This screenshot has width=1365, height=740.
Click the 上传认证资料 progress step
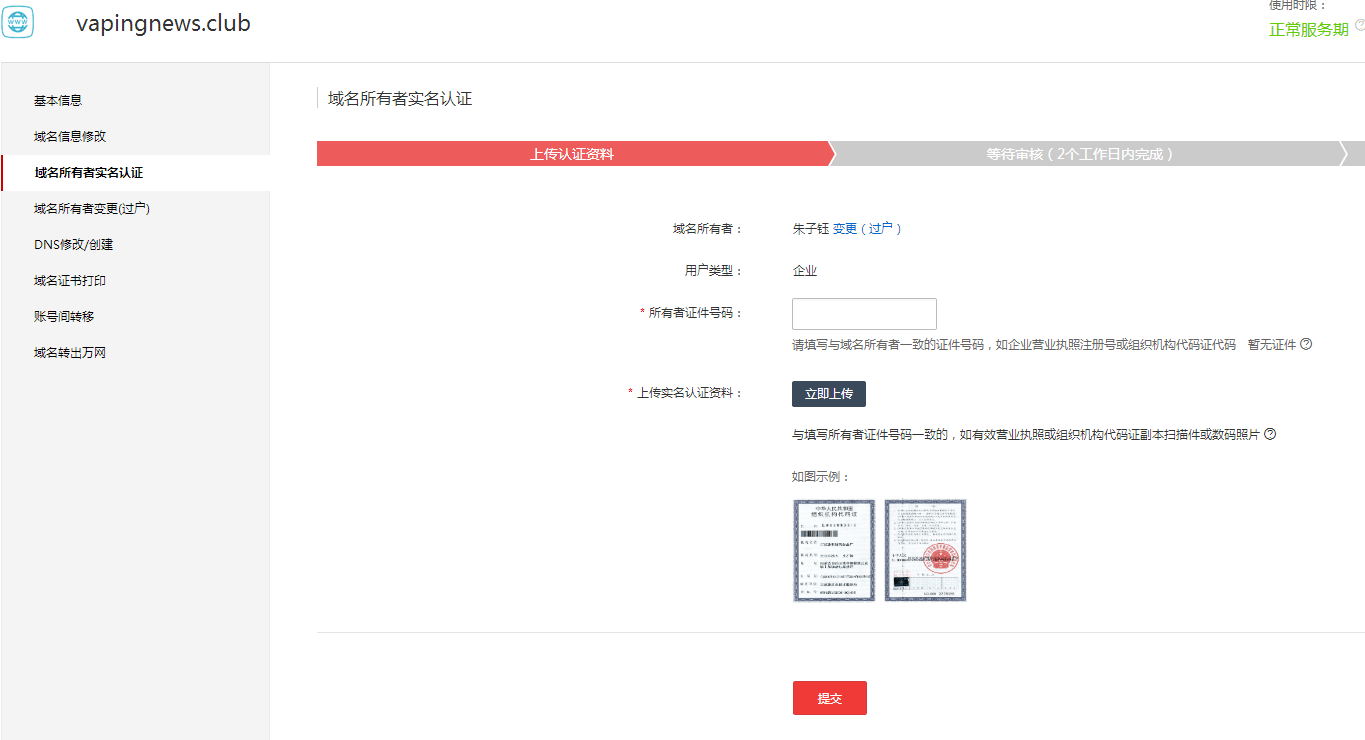[x=572, y=154]
